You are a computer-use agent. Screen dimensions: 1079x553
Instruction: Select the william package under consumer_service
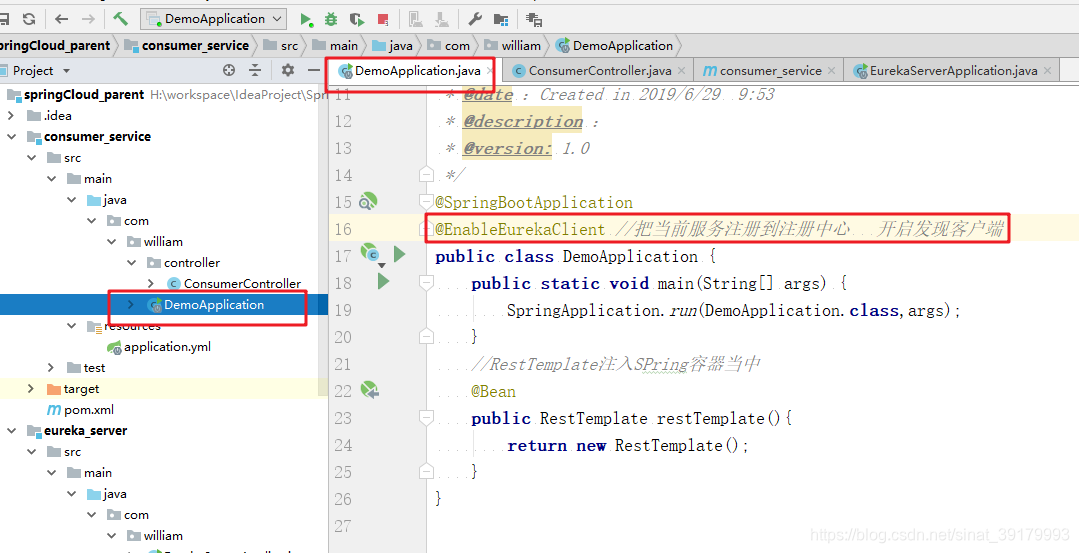pyautogui.click(x=163, y=241)
